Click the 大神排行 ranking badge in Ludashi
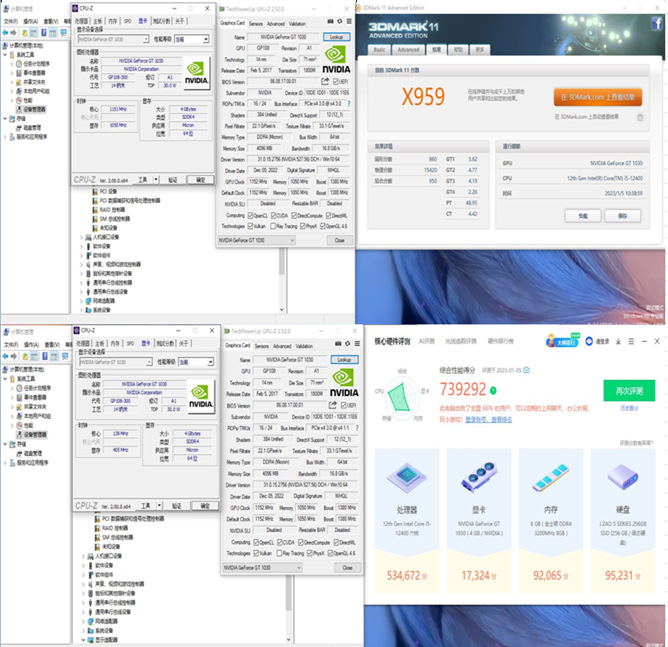Image resolution: width=668 pixels, height=647 pixels. tap(562, 341)
